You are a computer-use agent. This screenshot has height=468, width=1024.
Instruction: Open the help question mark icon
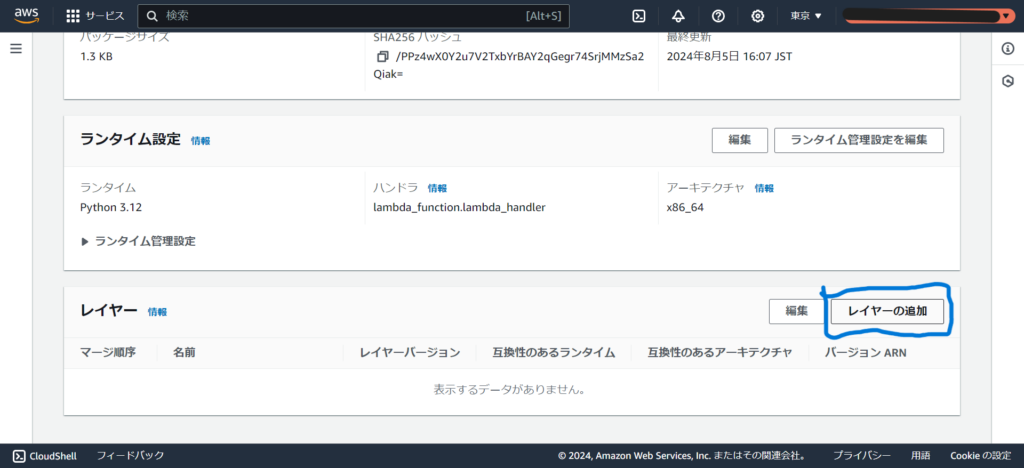[x=718, y=16]
